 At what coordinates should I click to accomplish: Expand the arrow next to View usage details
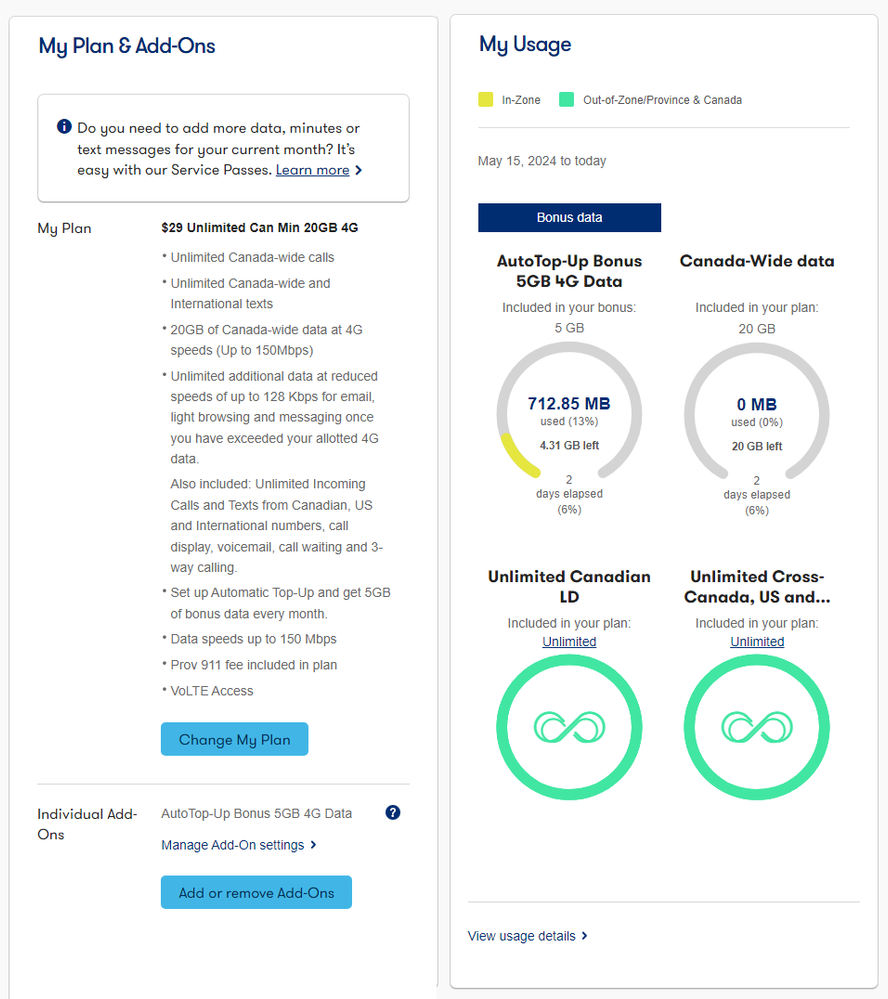tap(585, 936)
